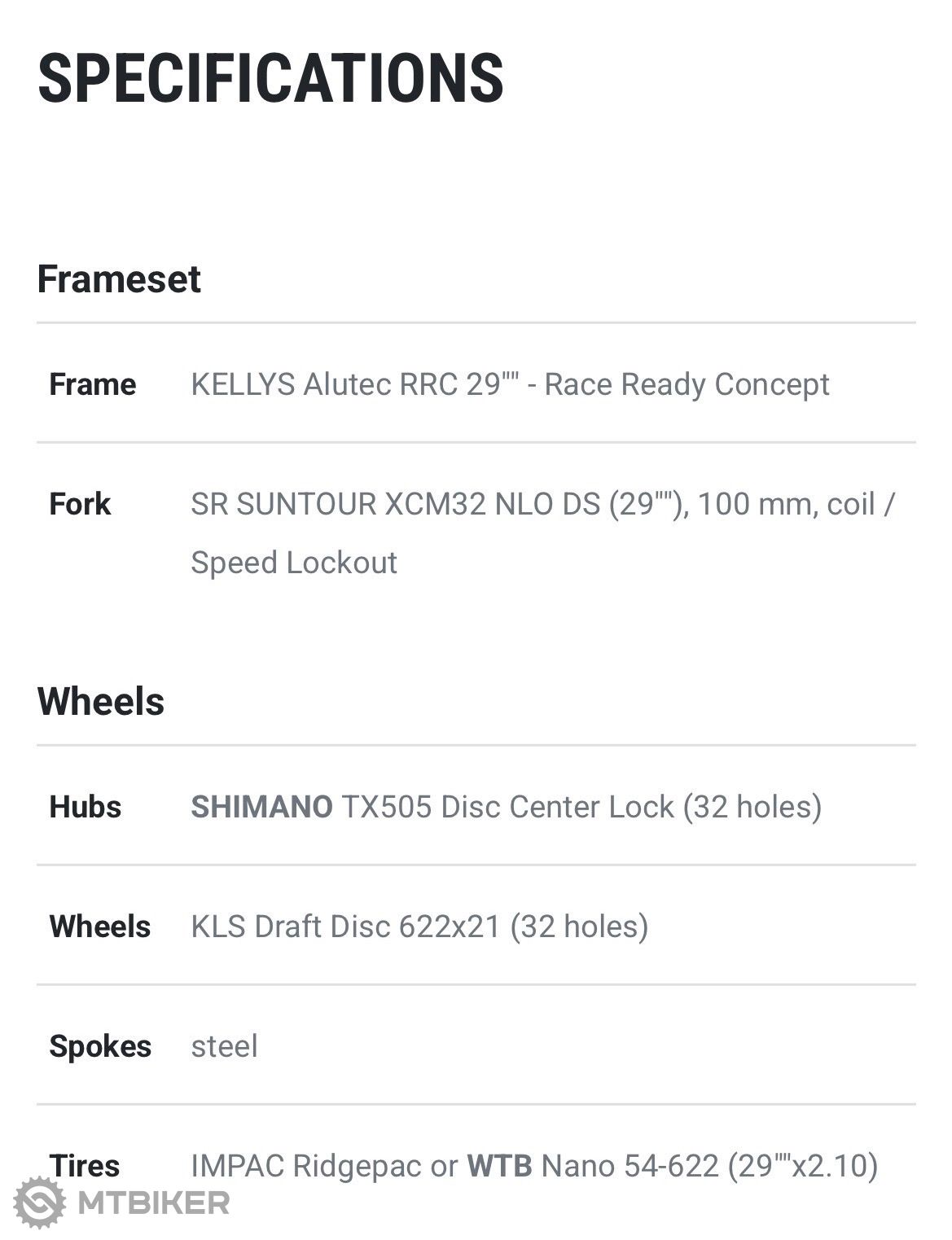The width and height of the screenshot is (952, 1240).
Task: Select the KLS Draft Disc 622x21 value
Action: (x=419, y=927)
